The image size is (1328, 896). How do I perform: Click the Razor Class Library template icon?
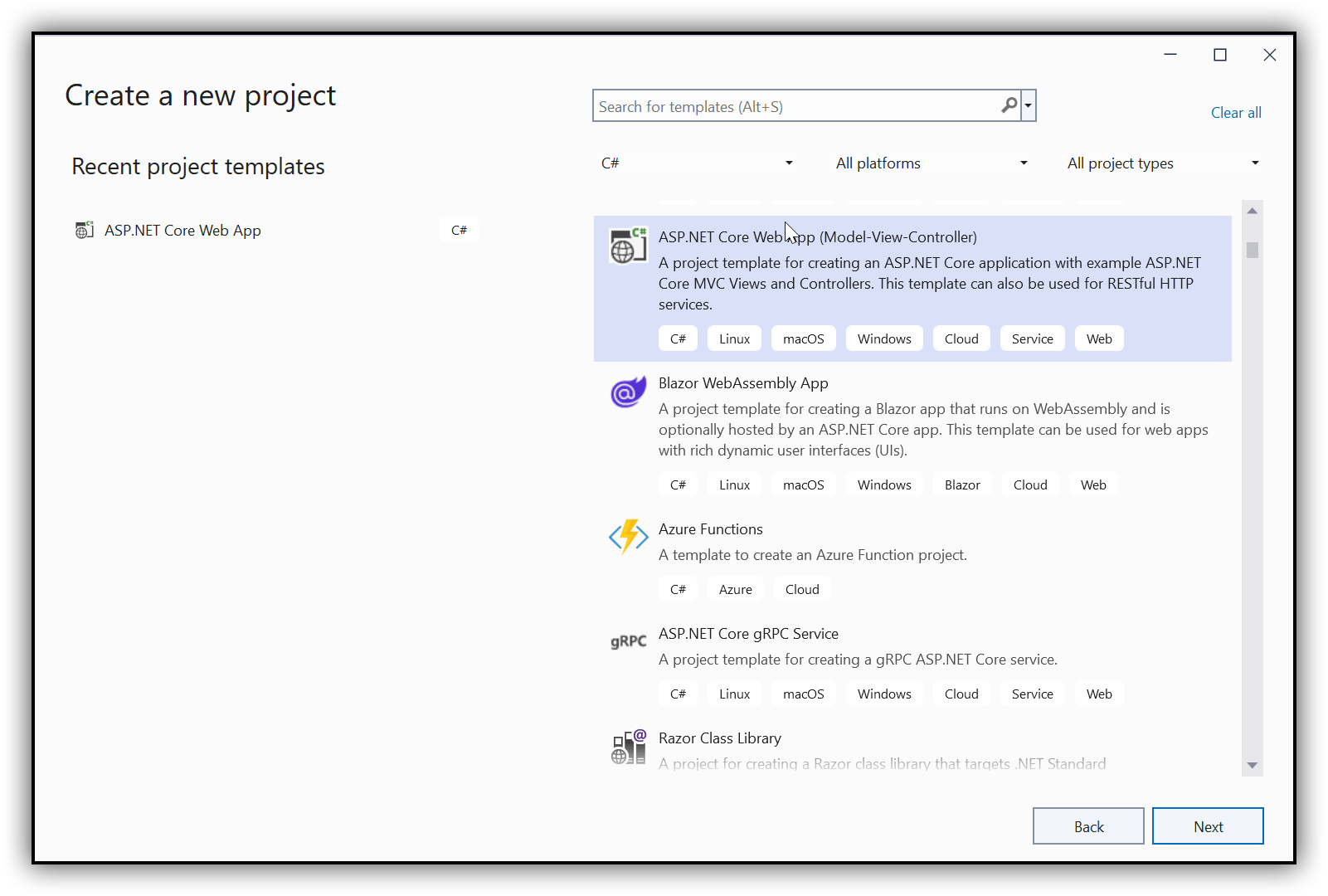pos(628,747)
